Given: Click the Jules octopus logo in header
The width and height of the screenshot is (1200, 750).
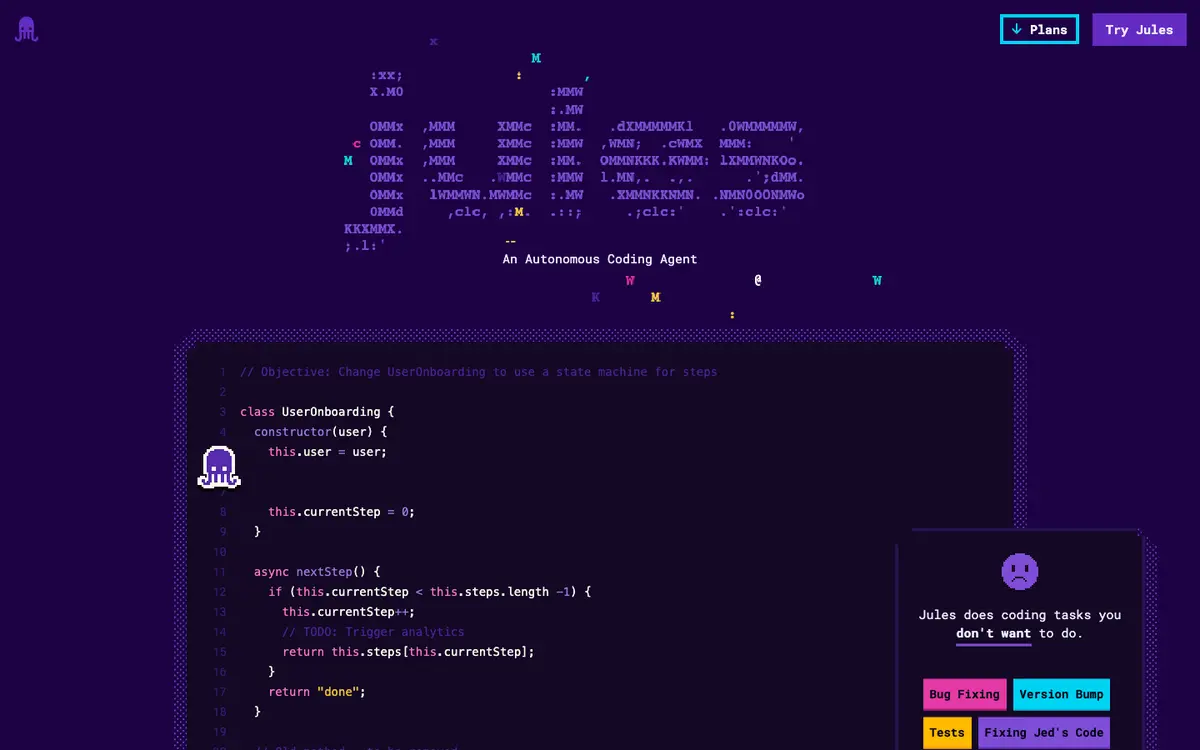Looking at the screenshot, I should 26,30.
